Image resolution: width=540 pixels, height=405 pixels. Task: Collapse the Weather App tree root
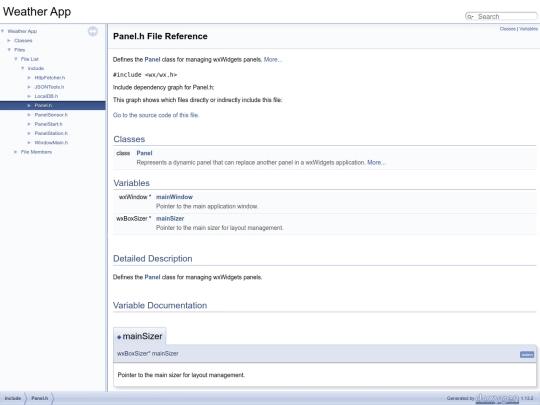tap(3, 31)
